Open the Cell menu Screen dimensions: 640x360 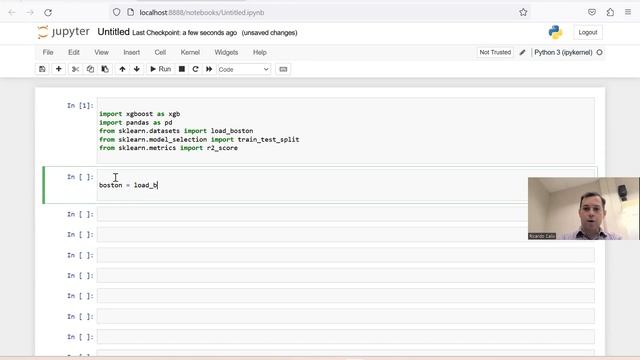point(160,52)
